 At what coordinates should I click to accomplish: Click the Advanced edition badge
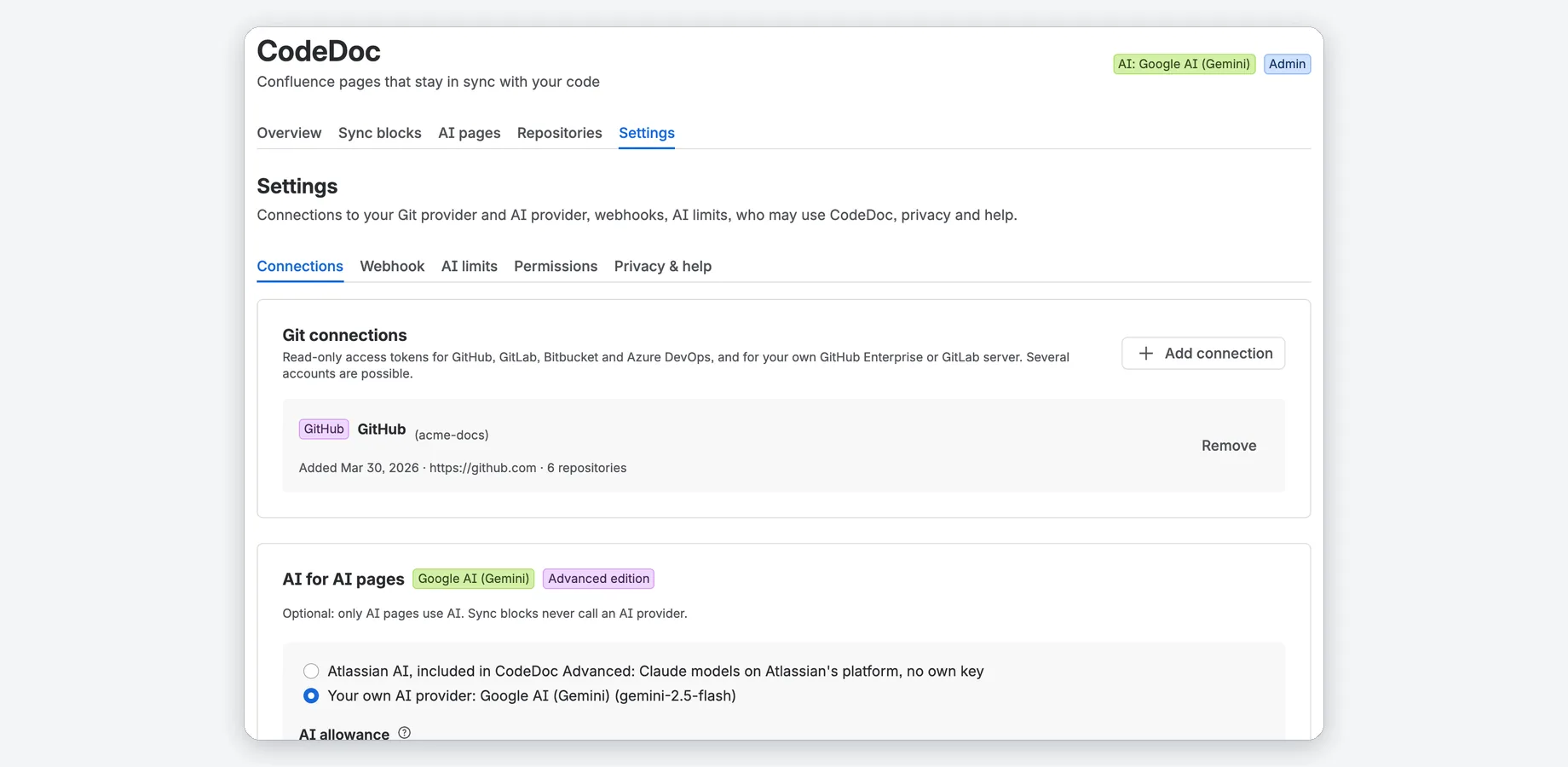click(x=598, y=579)
